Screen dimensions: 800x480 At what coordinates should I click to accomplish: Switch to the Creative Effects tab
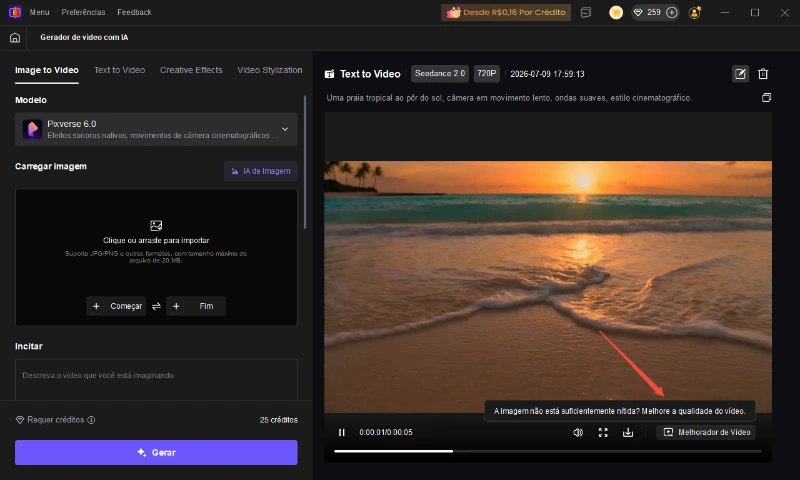(191, 70)
